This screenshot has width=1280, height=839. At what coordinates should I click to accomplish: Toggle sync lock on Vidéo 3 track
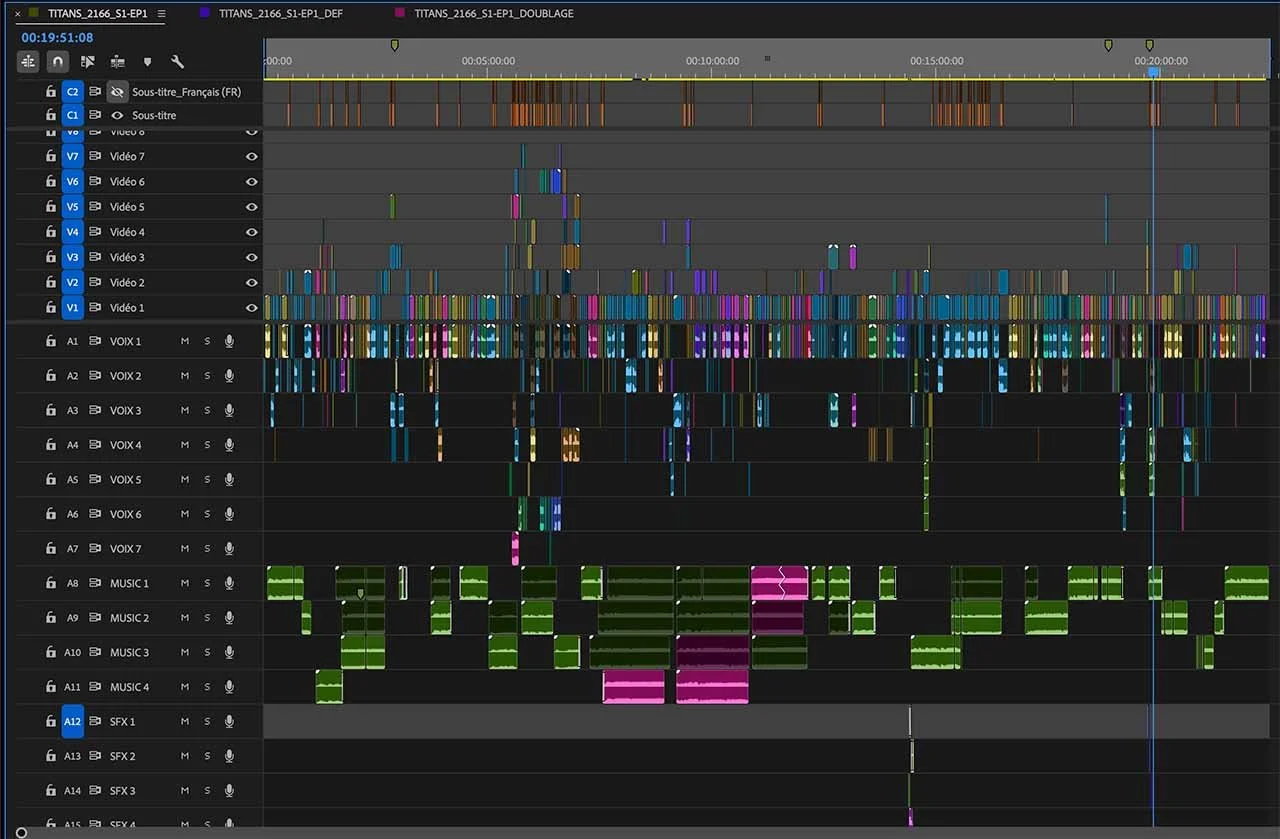(96, 257)
